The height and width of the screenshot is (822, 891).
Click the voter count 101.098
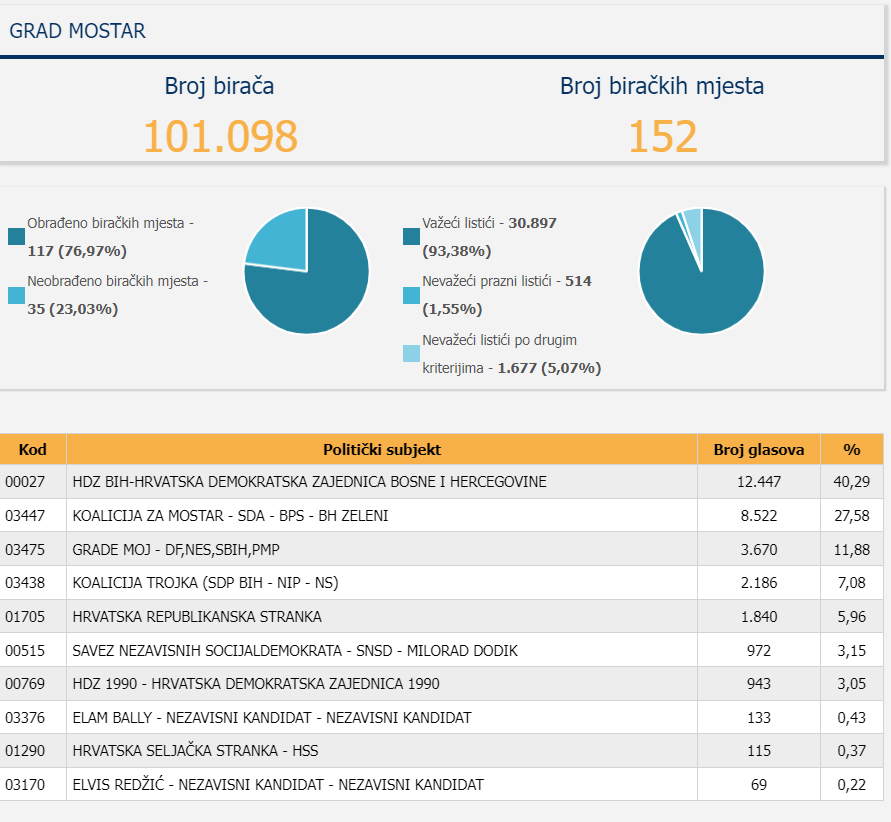tap(220, 136)
